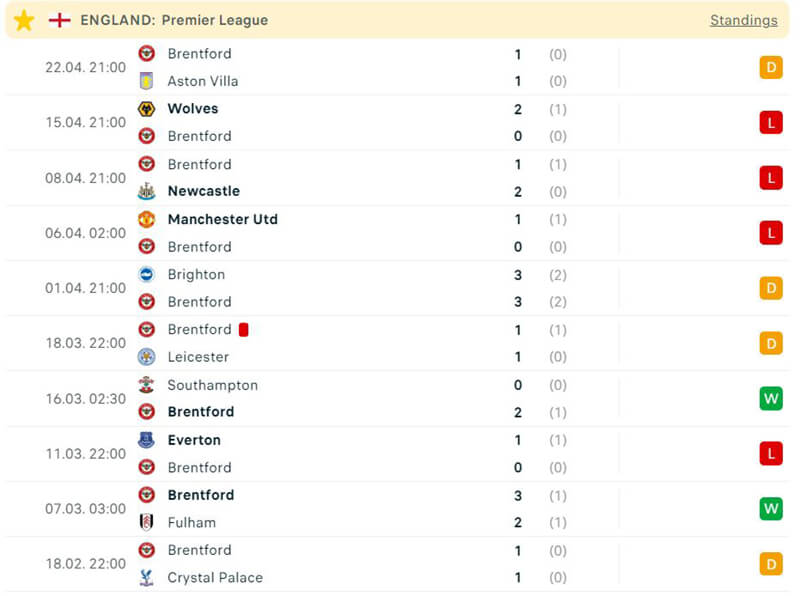Click the Brighton club crest
The width and height of the screenshot is (800, 596).
coord(147,274)
